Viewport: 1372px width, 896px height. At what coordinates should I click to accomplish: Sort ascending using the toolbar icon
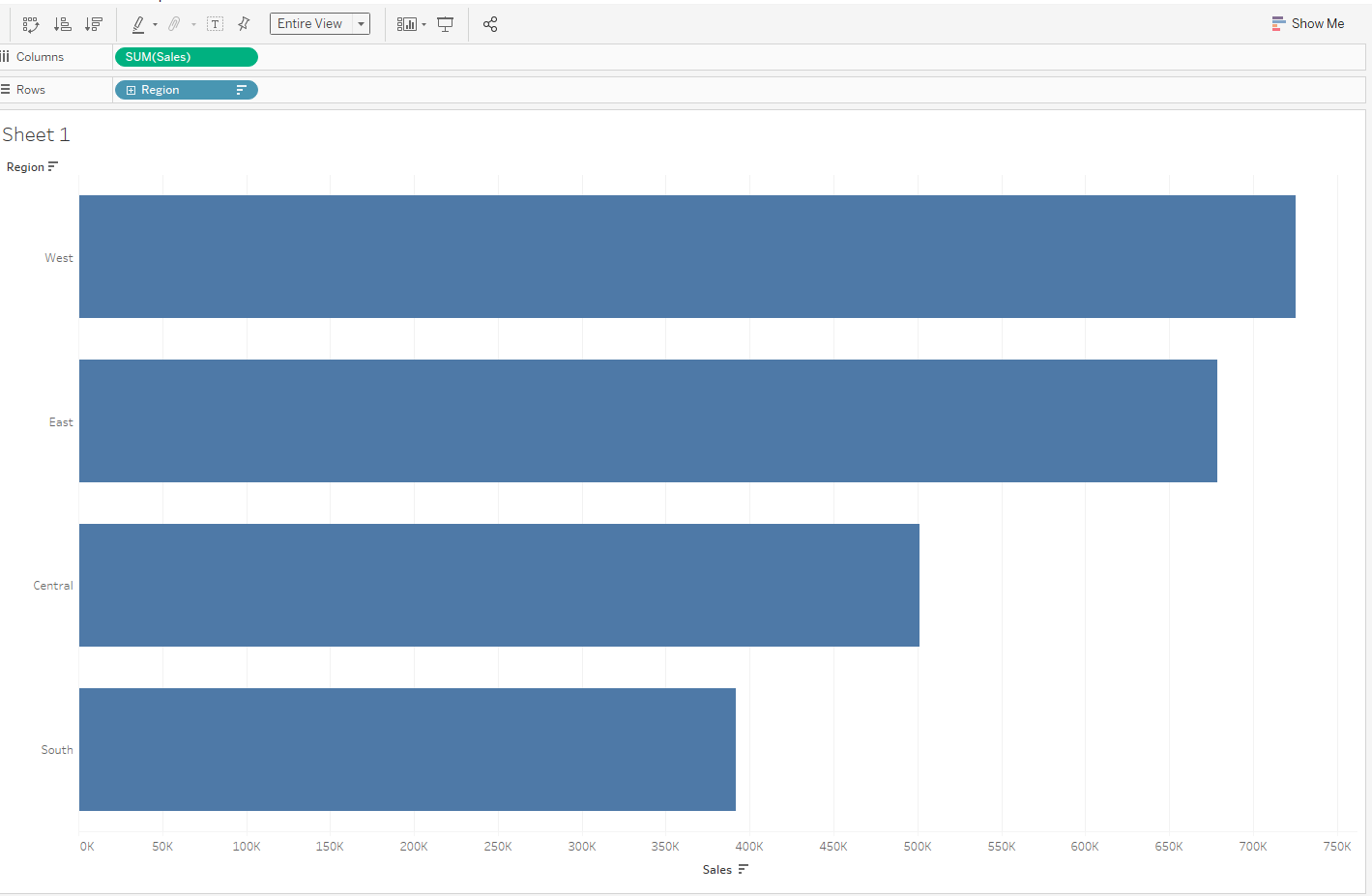[x=63, y=24]
